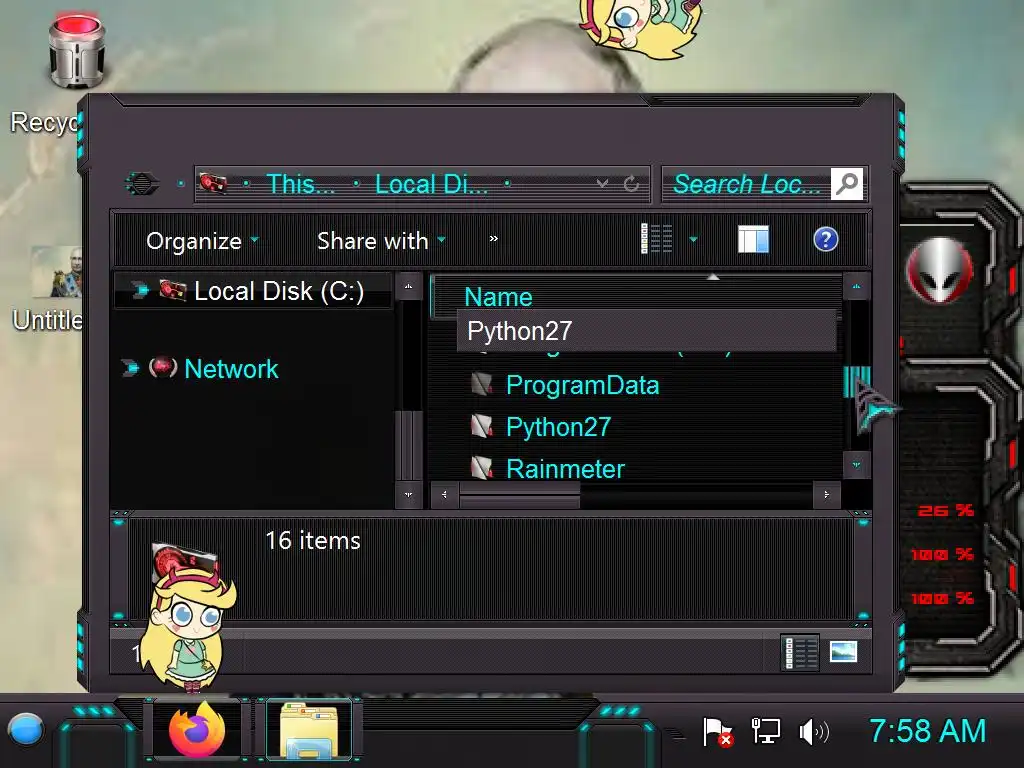Viewport: 1024px width, 768px height.
Task: Open the volume tray icon
Action: [814, 732]
